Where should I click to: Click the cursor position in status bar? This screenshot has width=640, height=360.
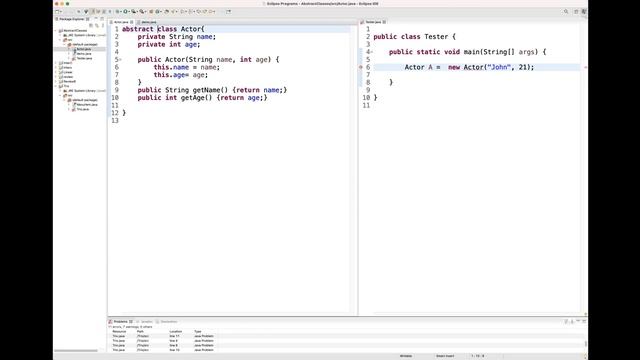(x=478, y=356)
